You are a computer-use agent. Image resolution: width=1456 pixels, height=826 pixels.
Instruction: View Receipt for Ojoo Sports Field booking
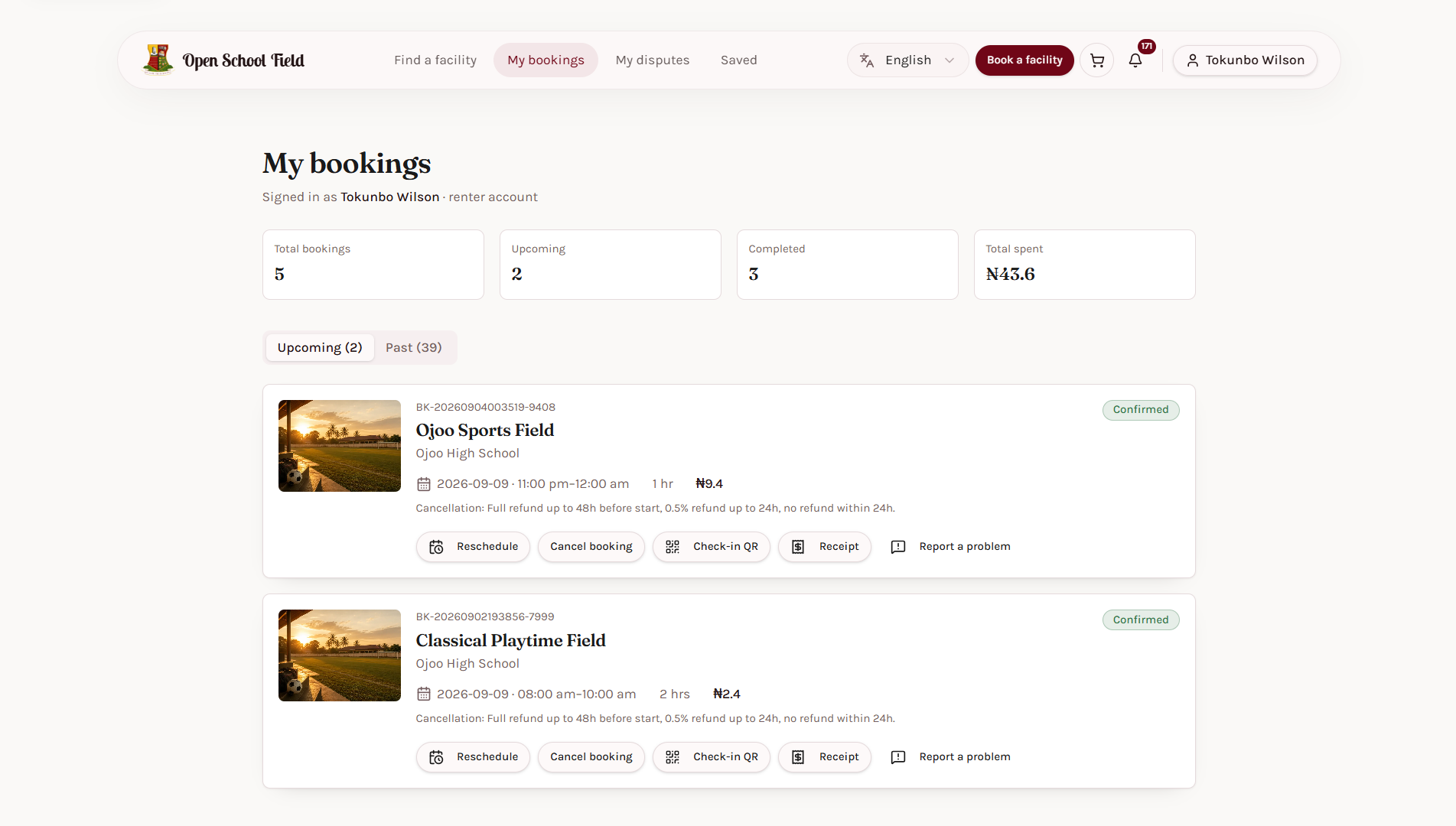tap(825, 547)
